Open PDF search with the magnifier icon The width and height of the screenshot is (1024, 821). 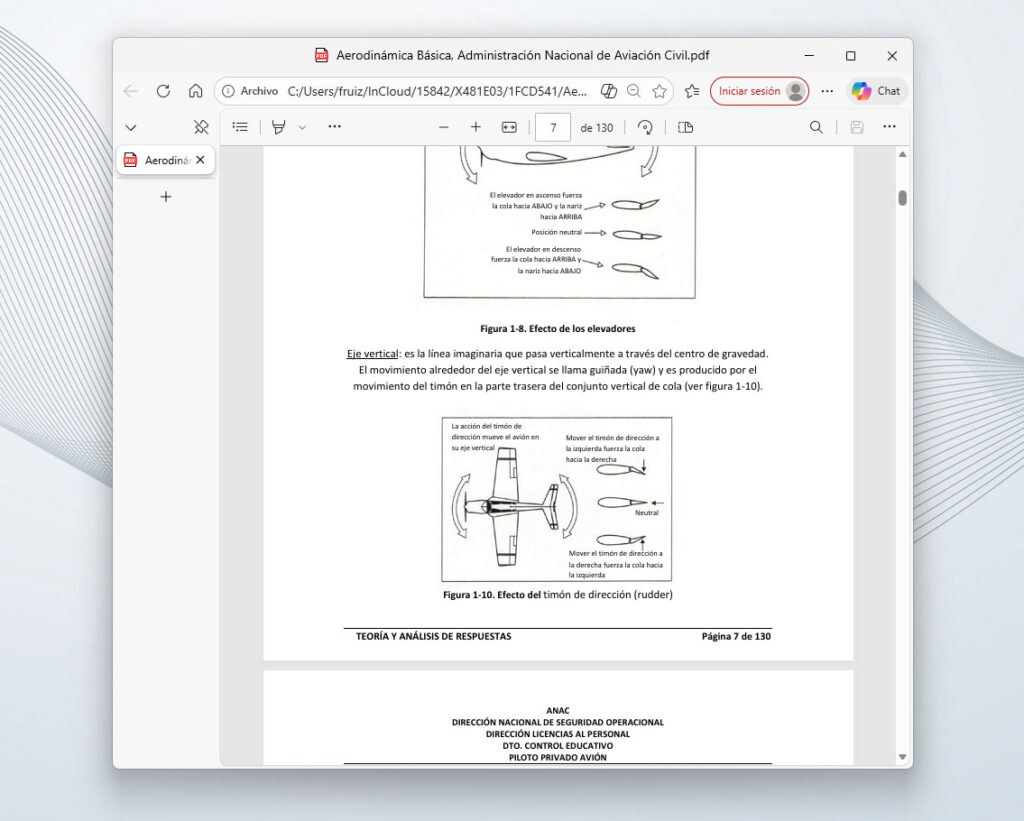pyautogui.click(x=816, y=127)
